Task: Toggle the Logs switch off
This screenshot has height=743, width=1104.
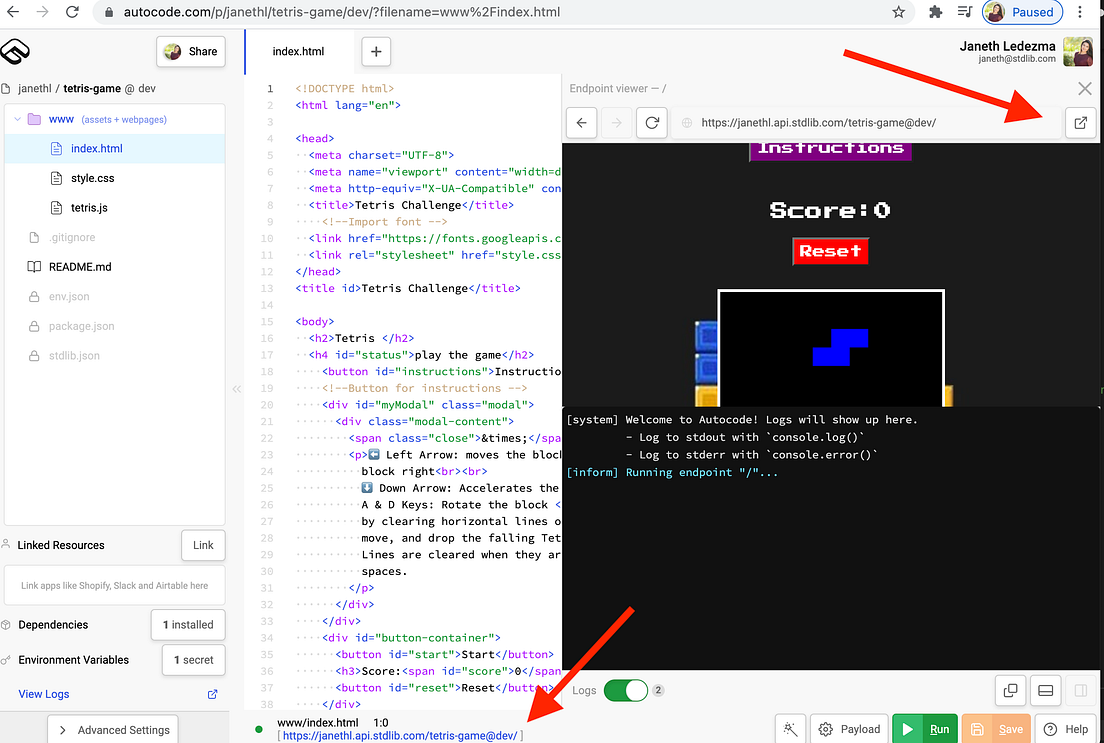Action: pos(625,690)
